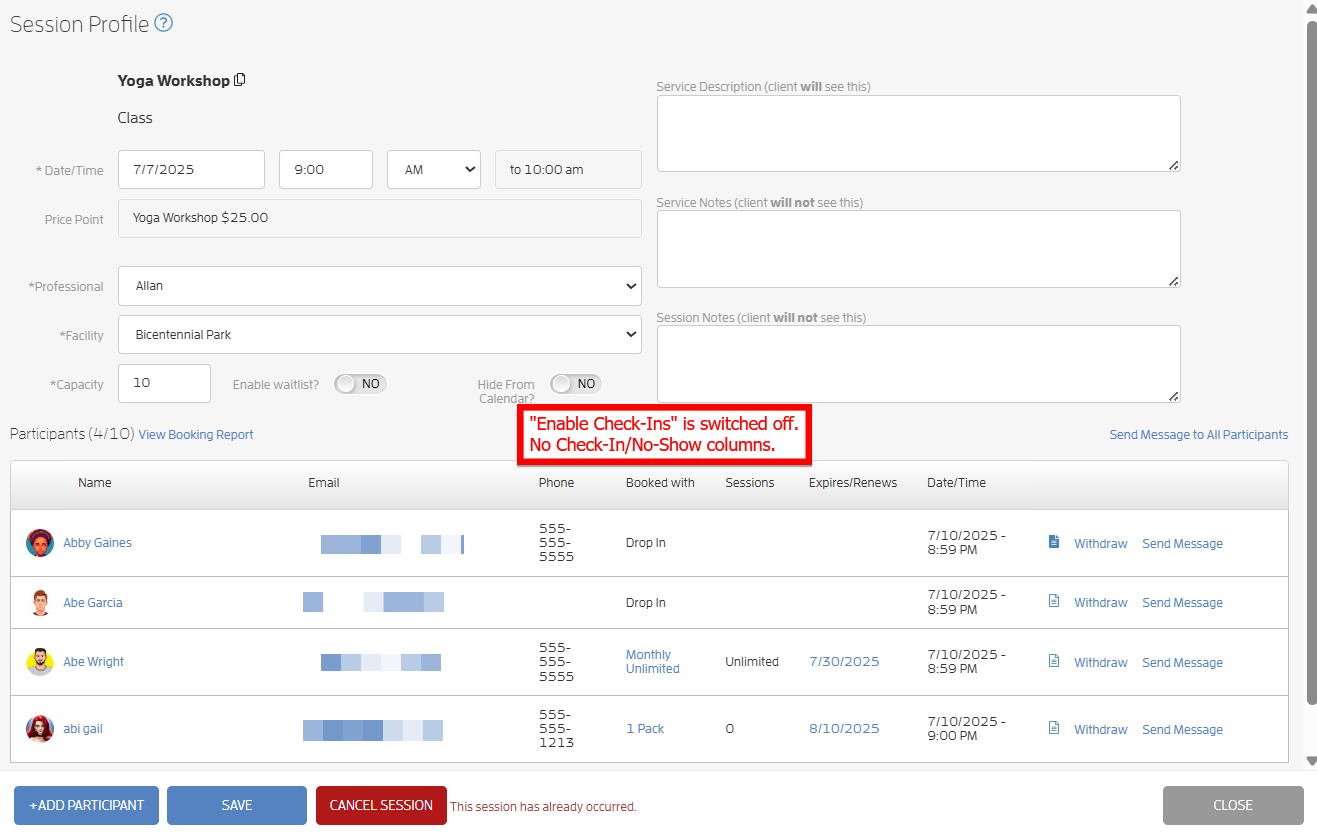This screenshot has height=837, width=1317.
Task: Open Abby Gaines document note icon
Action: pyautogui.click(x=1053, y=542)
